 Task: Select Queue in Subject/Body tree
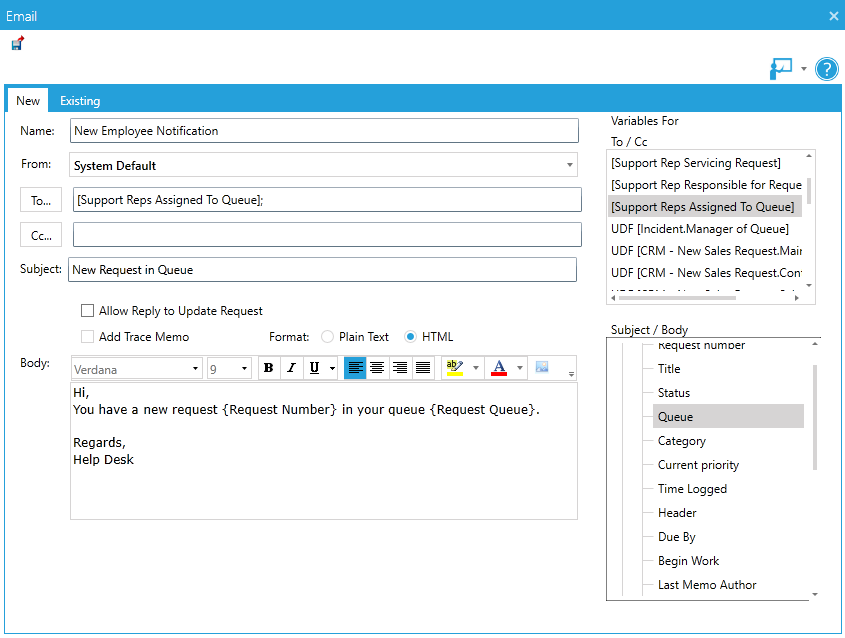click(728, 417)
